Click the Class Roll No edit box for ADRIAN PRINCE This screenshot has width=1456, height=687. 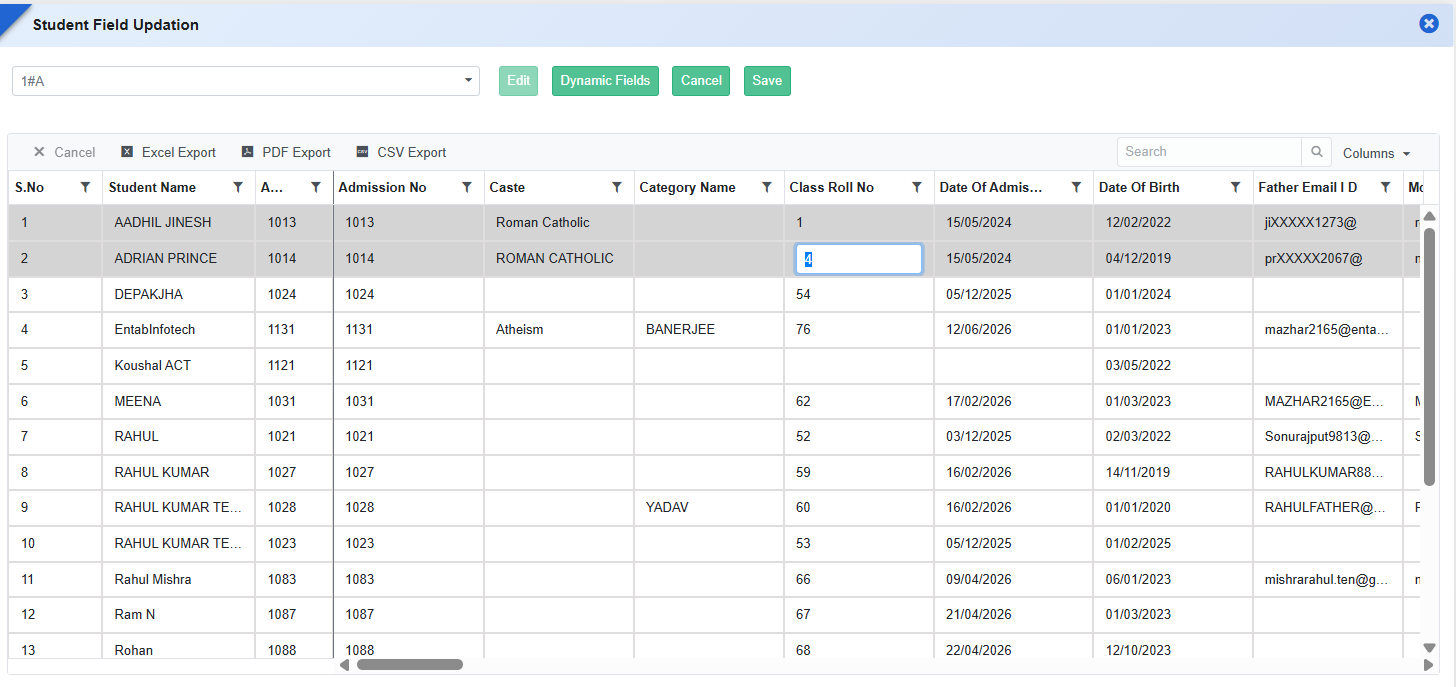tap(859, 259)
